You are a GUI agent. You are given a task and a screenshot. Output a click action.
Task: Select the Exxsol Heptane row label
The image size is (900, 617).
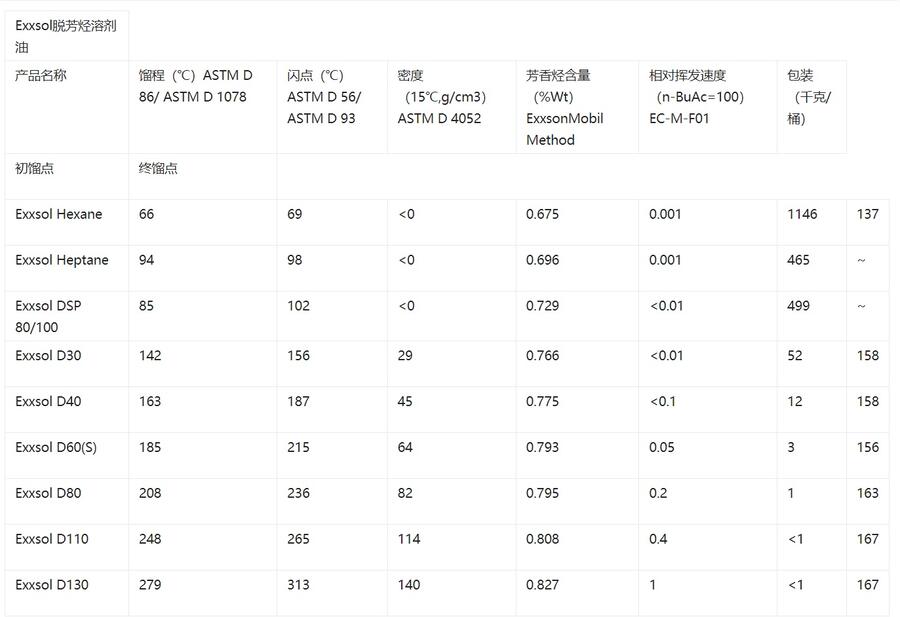62,260
